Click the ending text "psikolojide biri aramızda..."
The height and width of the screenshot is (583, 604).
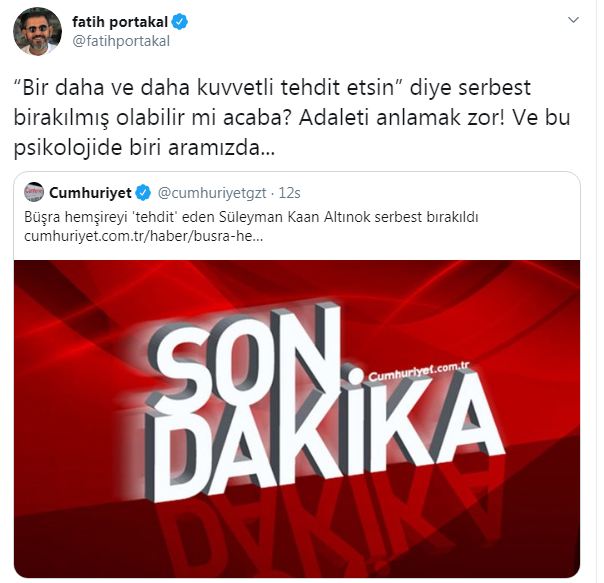(144, 148)
